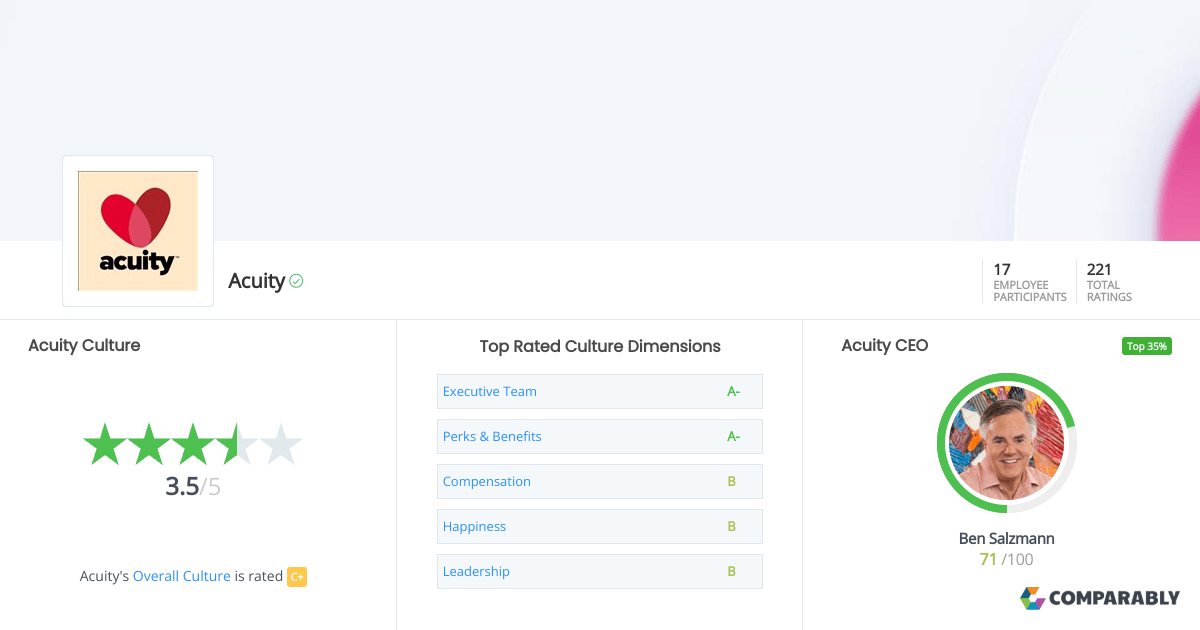Click the Top Rated Culture Dimensions heading
The width and height of the screenshot is (1200, 630).
click(x=600, y=346)
